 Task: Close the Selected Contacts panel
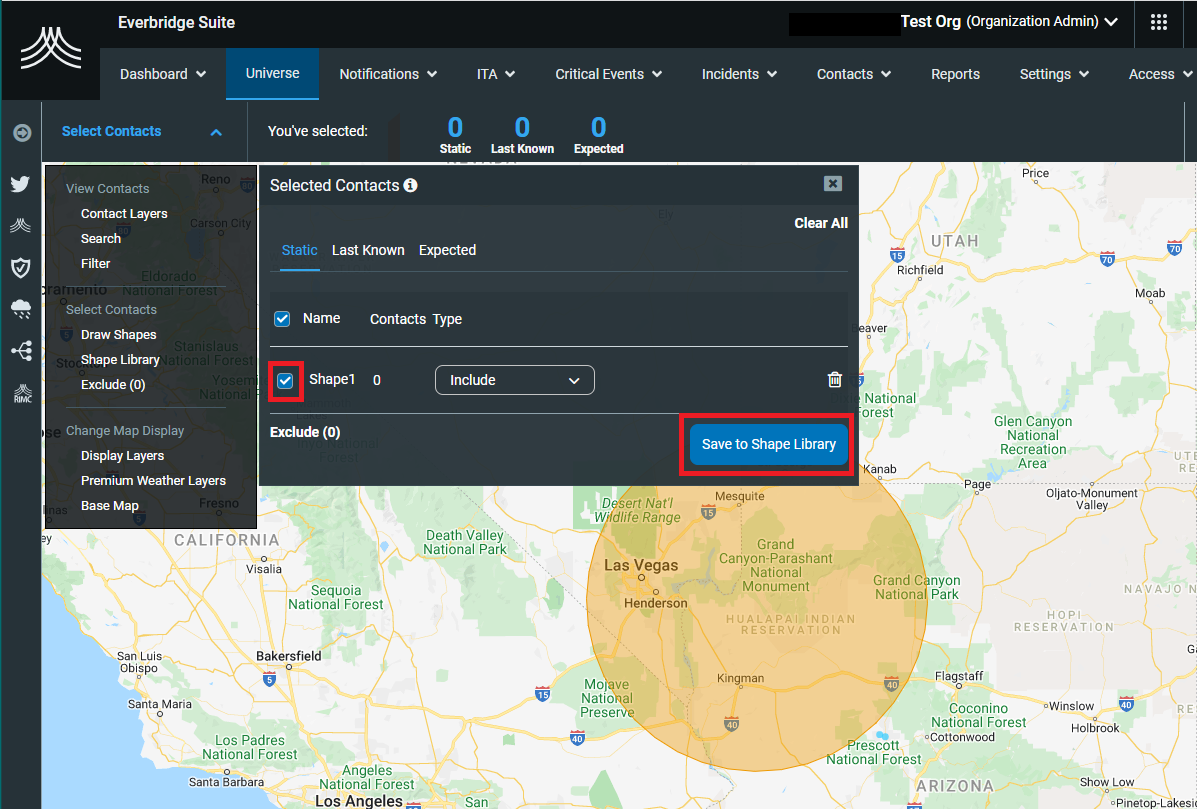coord(832,184)
